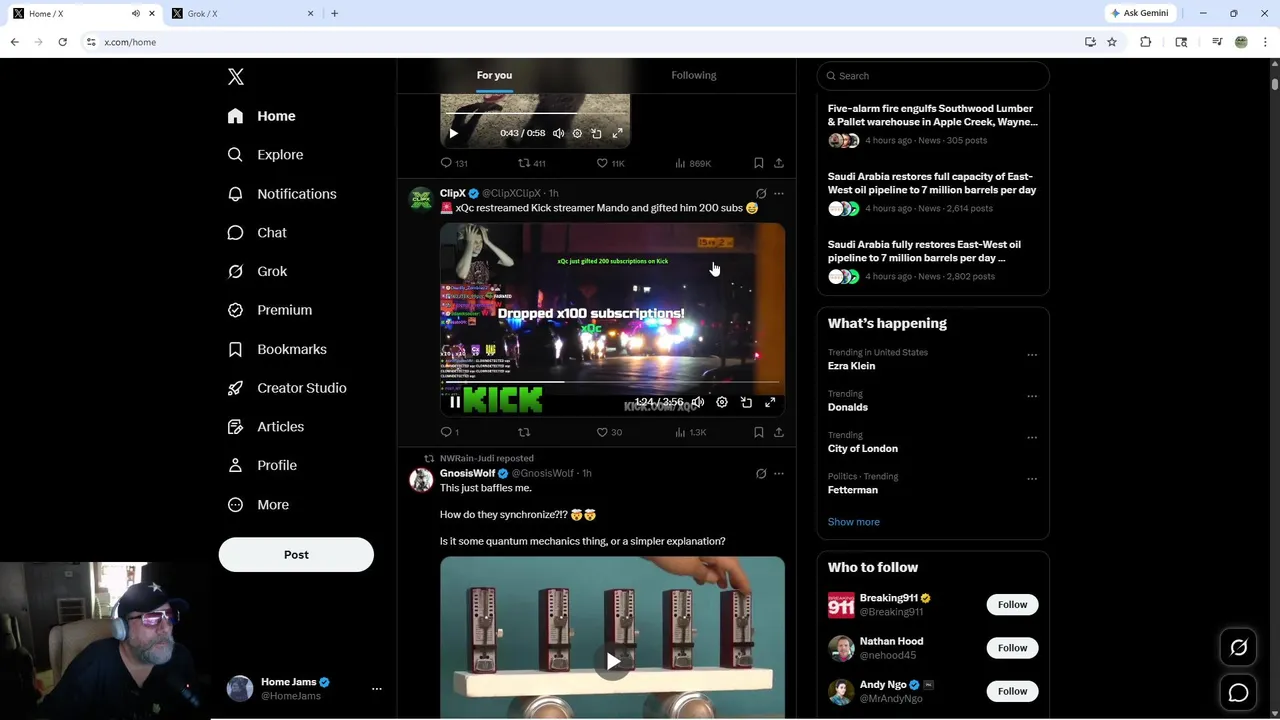Pause the Kick video
The height and width of the screenshot is (720, 1280).
(455, 402)
